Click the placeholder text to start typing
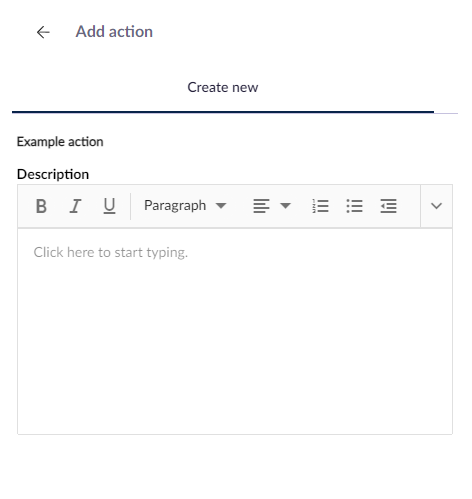The image size is (472, 499). coord(111,252)
